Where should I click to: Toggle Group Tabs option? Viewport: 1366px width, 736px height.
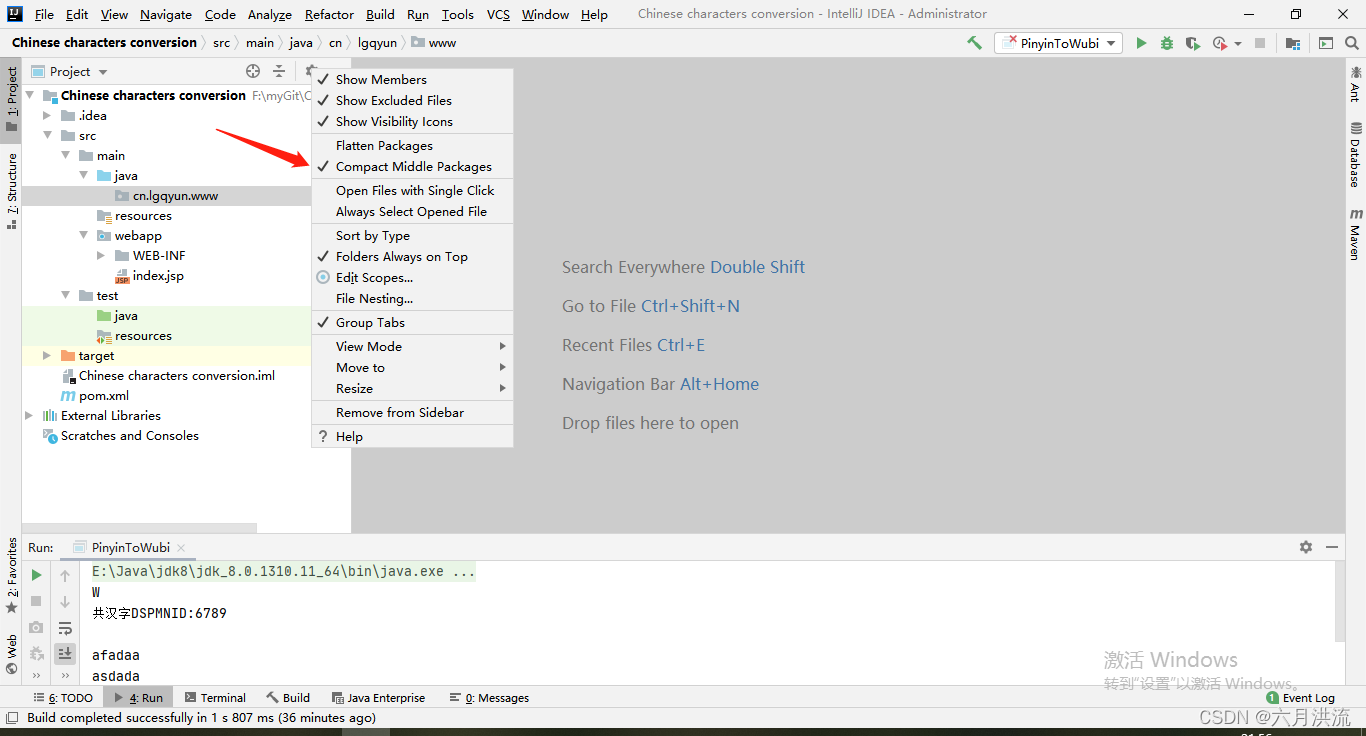click(412, 322)
